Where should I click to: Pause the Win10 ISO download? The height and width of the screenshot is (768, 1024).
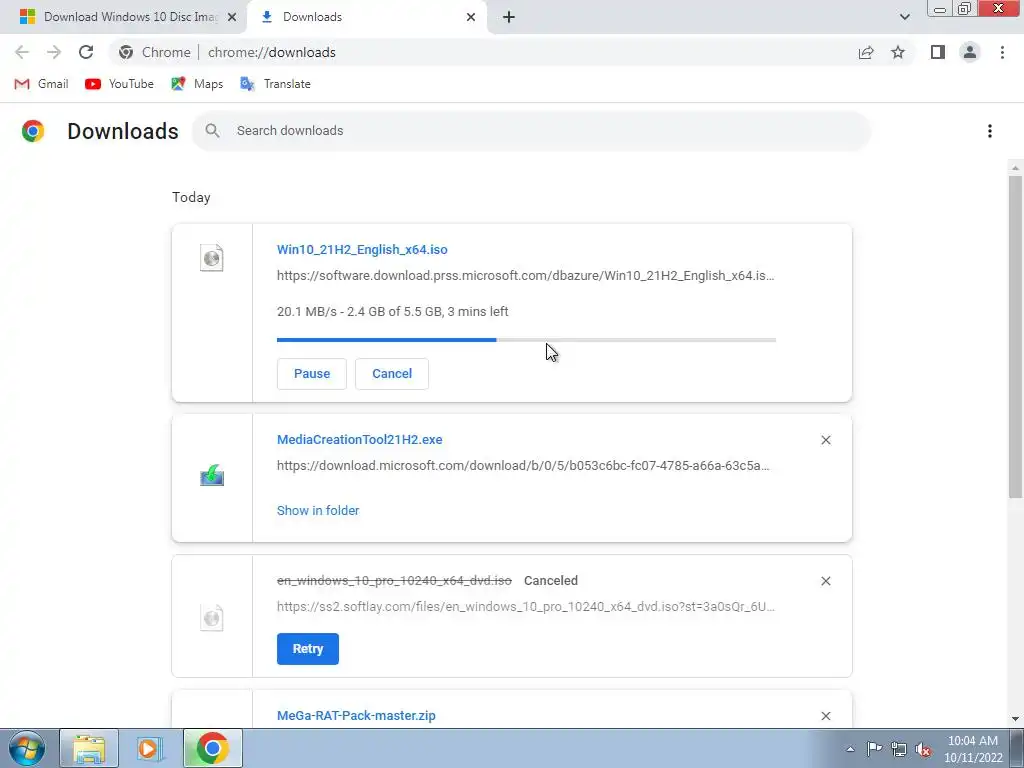[312, 374]
